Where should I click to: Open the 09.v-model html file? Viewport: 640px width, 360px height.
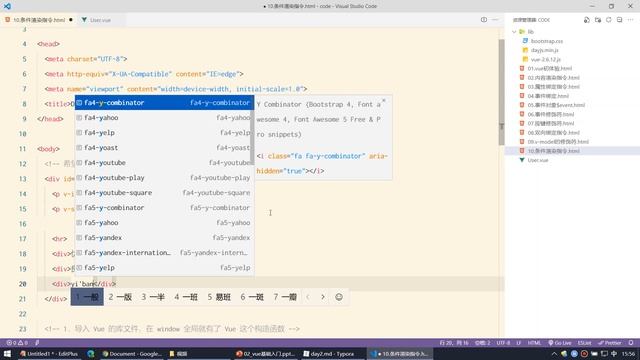558,142
